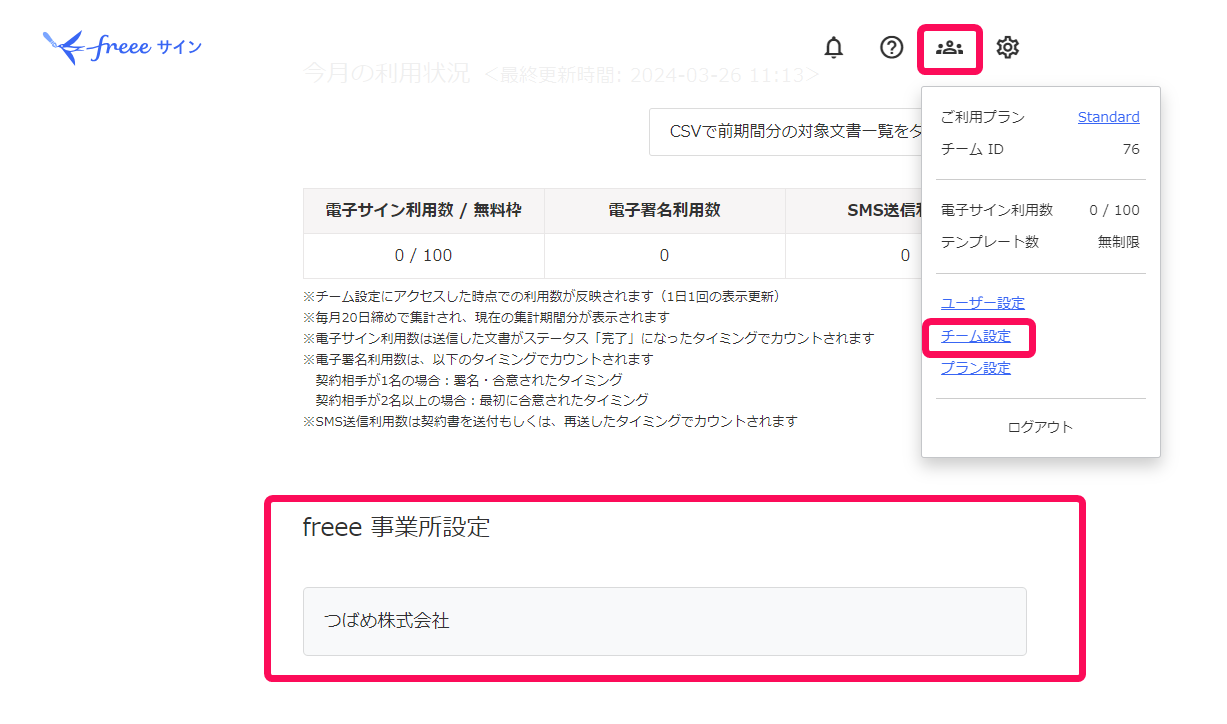Click the SMS送信利用数 note line
This screenshot has height=724, width=1227.
point(550,421)
